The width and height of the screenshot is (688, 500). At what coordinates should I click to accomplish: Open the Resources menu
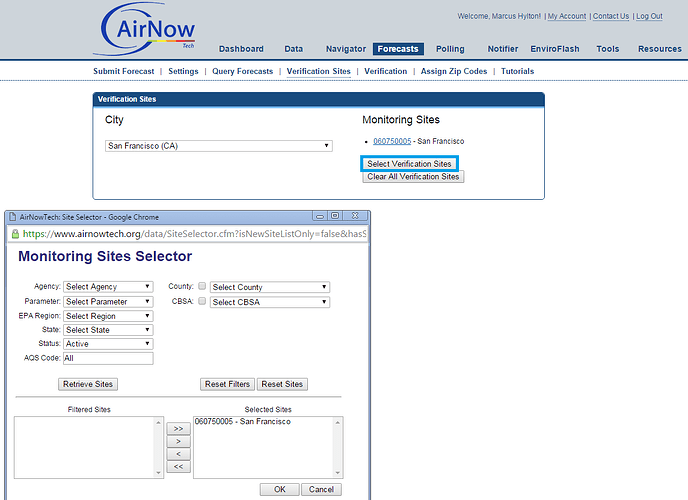click(660, 49)
